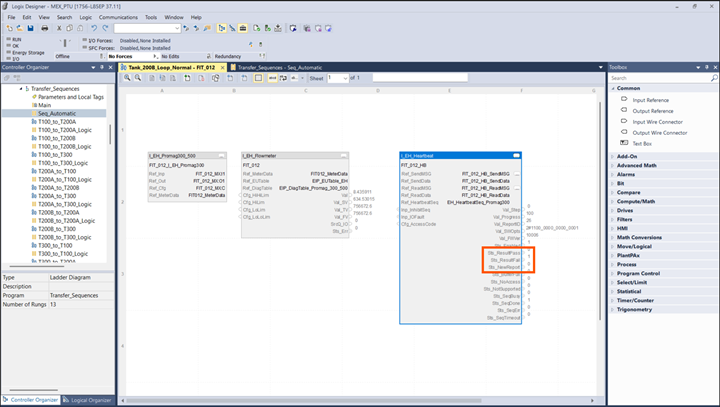The image size is (720, 407).
Task: Click the Verify controller icon
Action: coord(267,28)
